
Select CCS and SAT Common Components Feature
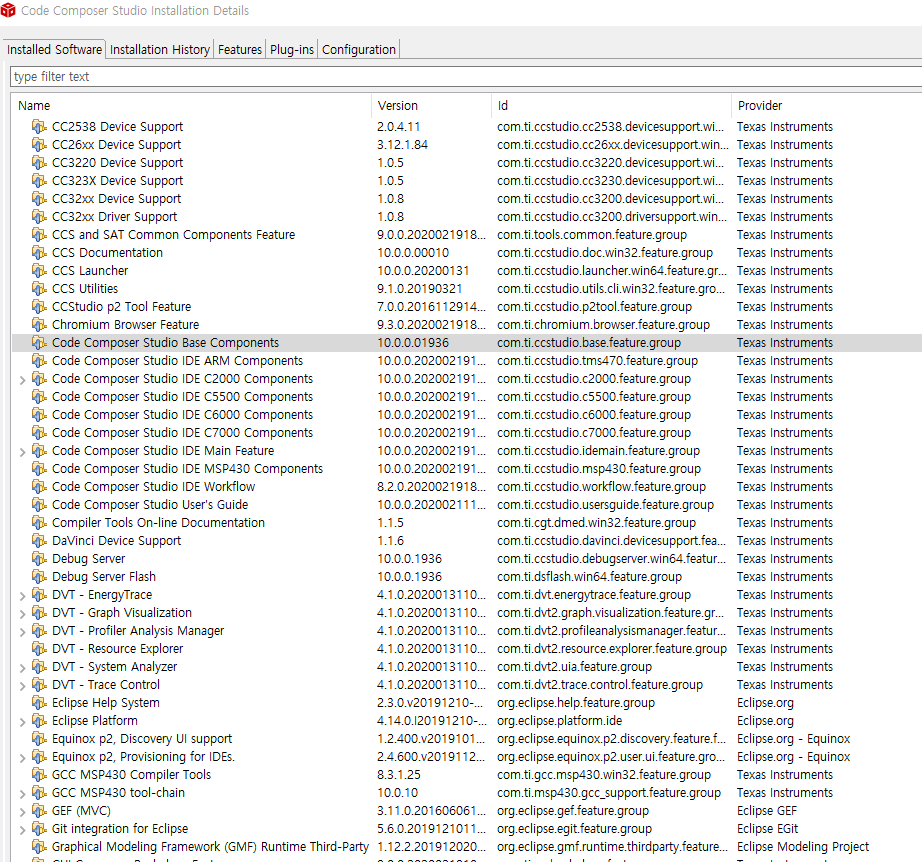(x=467, y=235)
